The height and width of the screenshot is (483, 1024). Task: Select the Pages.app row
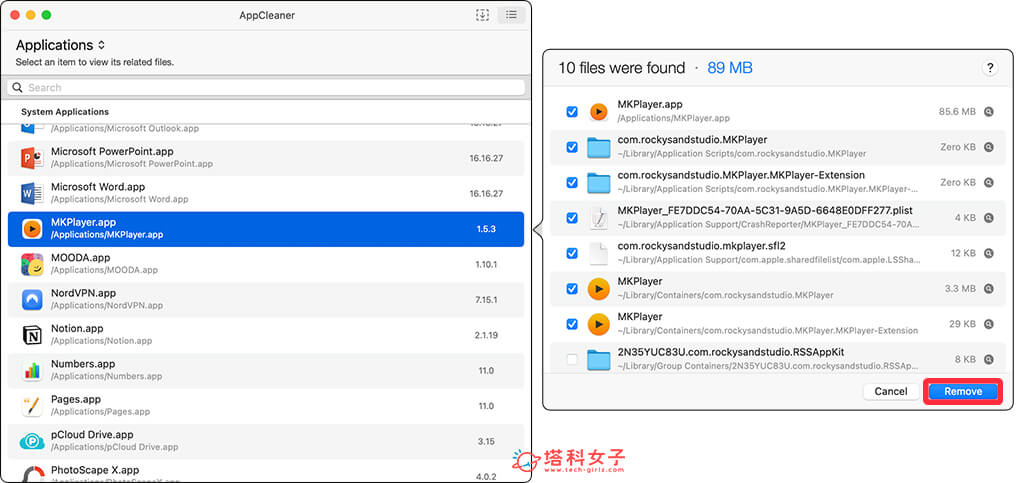click(266, 405)
